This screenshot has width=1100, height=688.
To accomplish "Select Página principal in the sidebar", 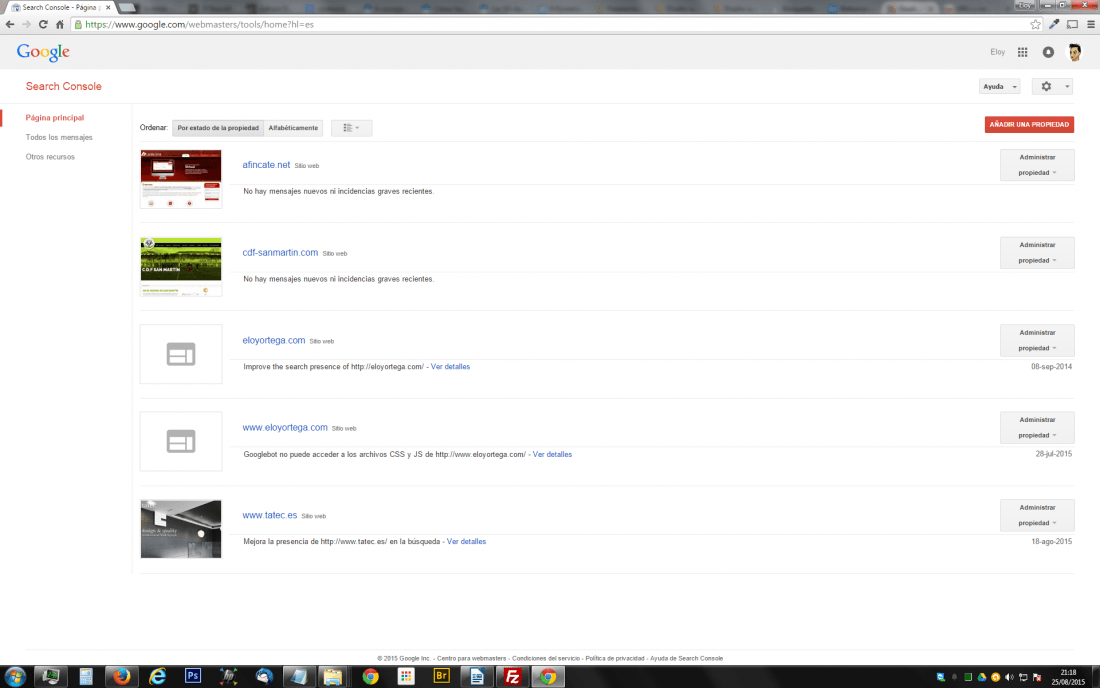I will coord(55,118).
